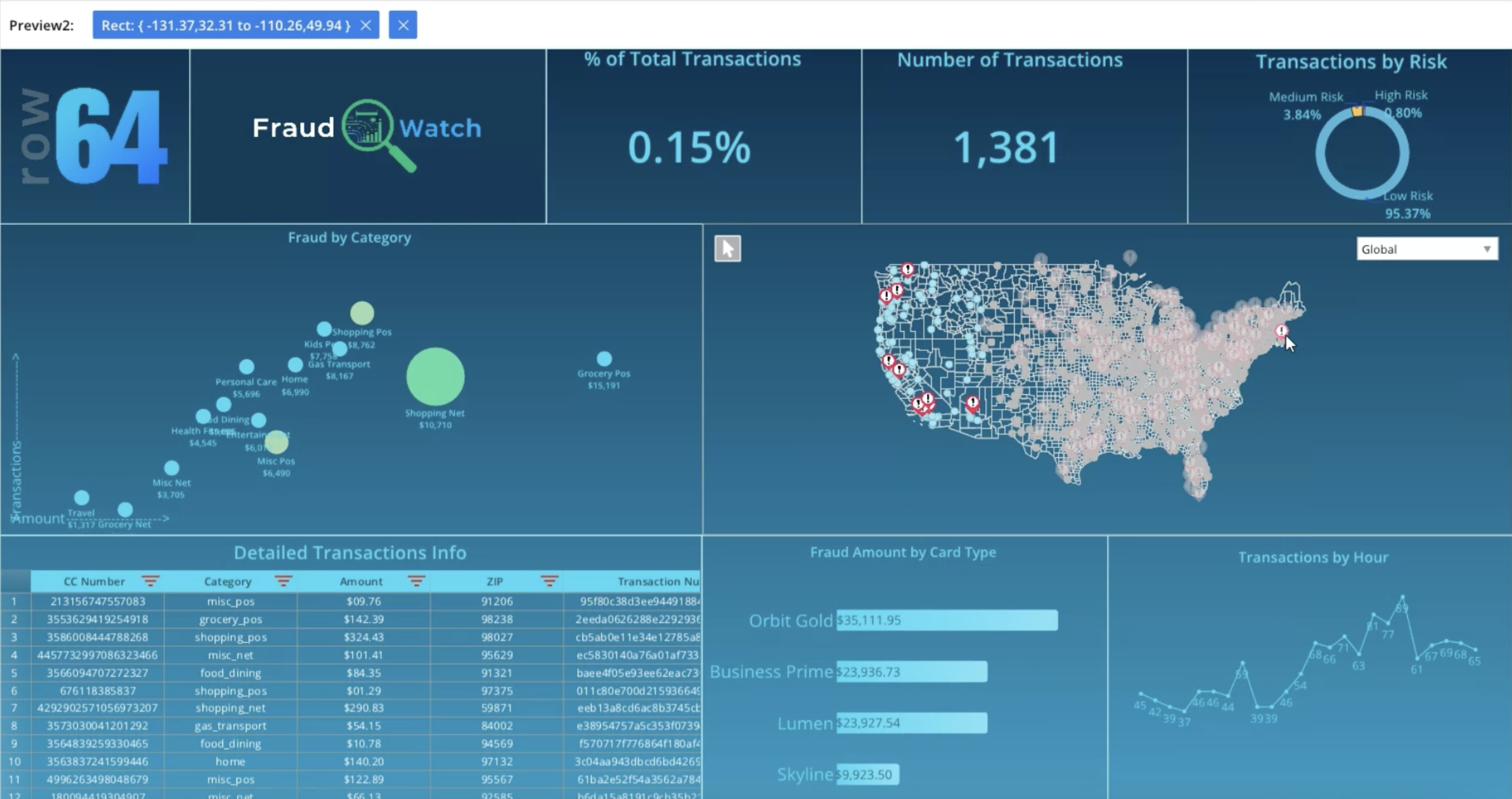The height and width of the screenshot is (799, 1512).
Task: Select the Shopping Net bubble in Fraud by Category
Action: coord(435,377)
